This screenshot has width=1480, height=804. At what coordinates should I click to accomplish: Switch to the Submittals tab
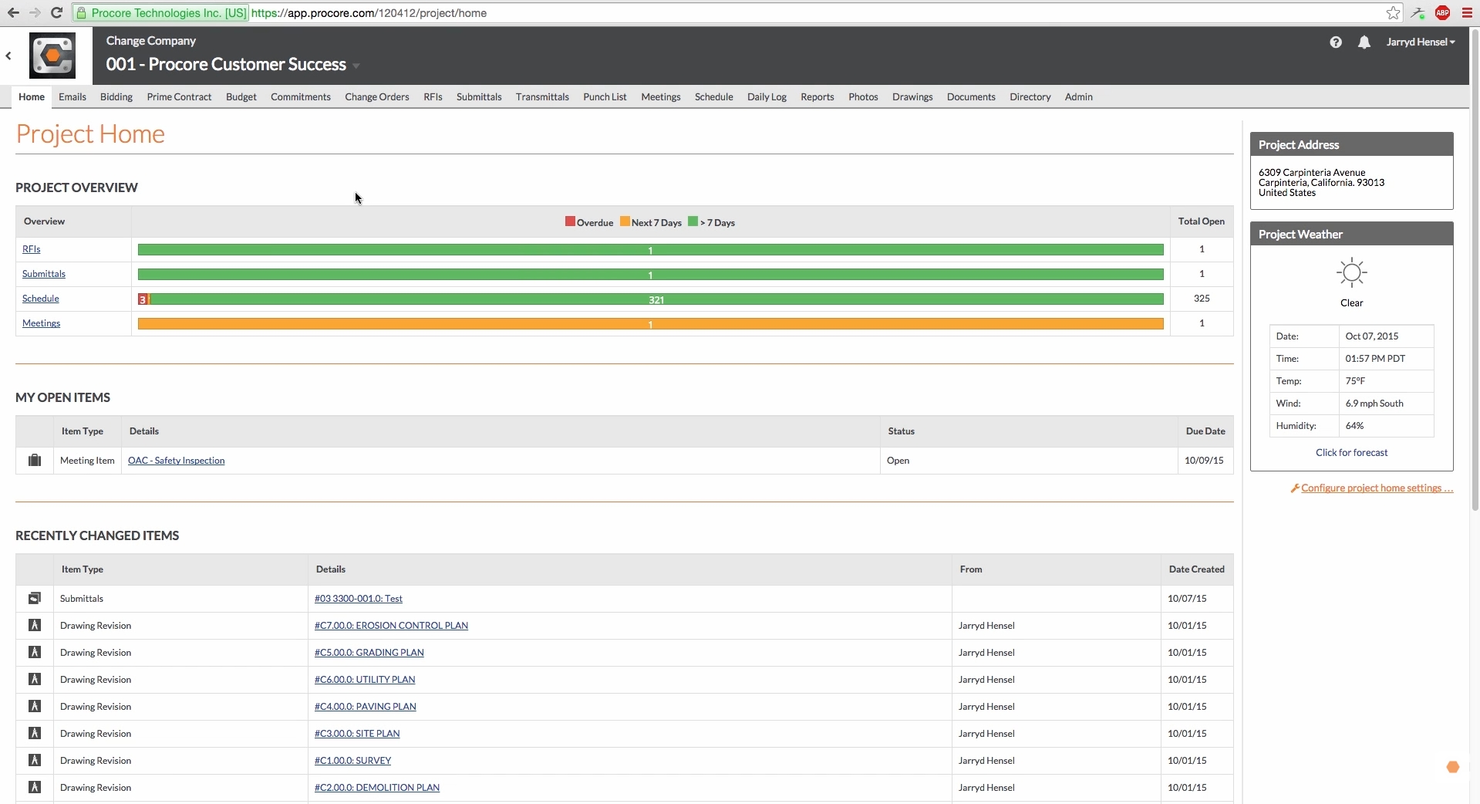pos(478,97)
